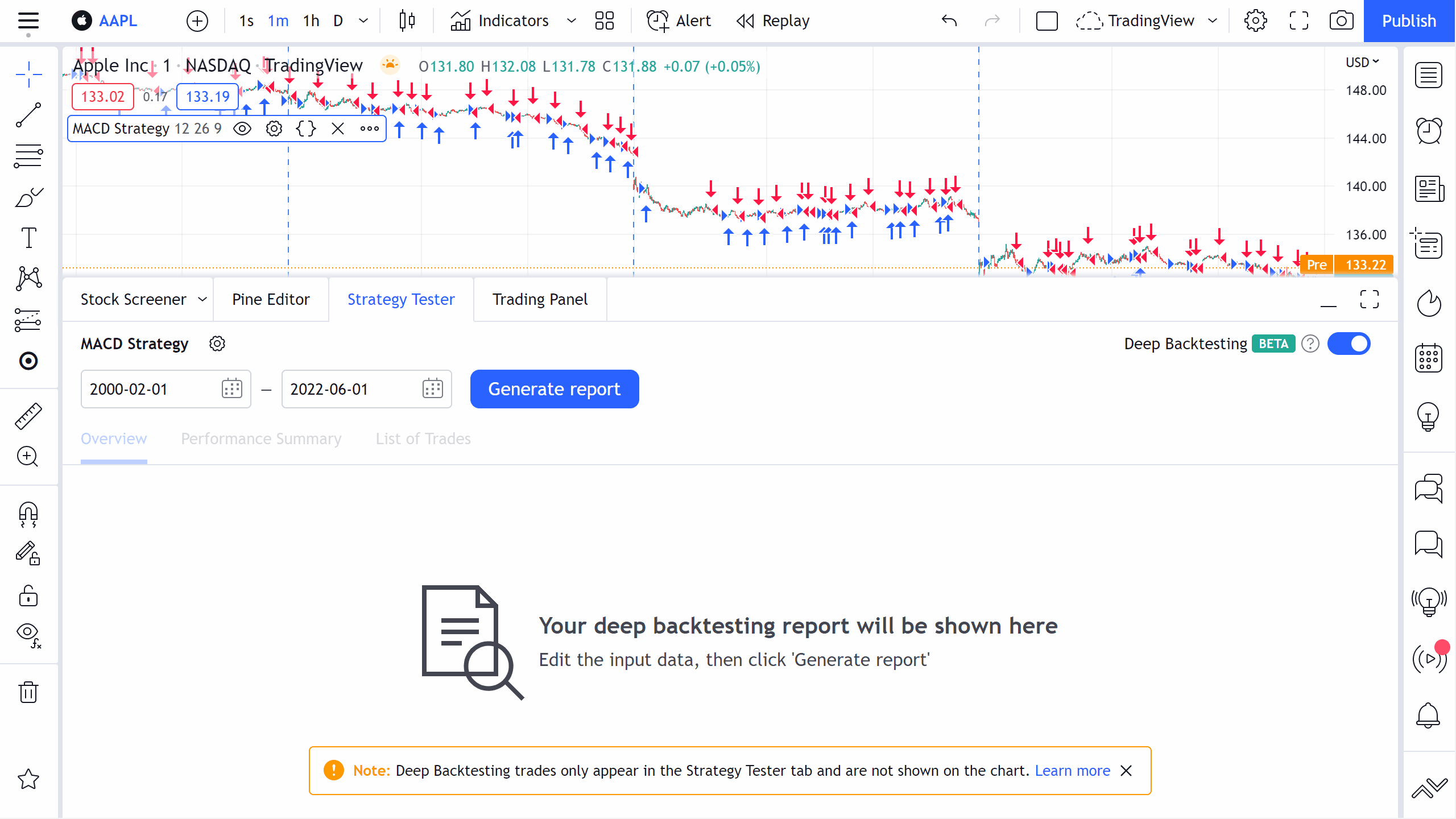Select the Trend Line tool
The width and height of the screenshot is (1456, 819).
(28, 115)
